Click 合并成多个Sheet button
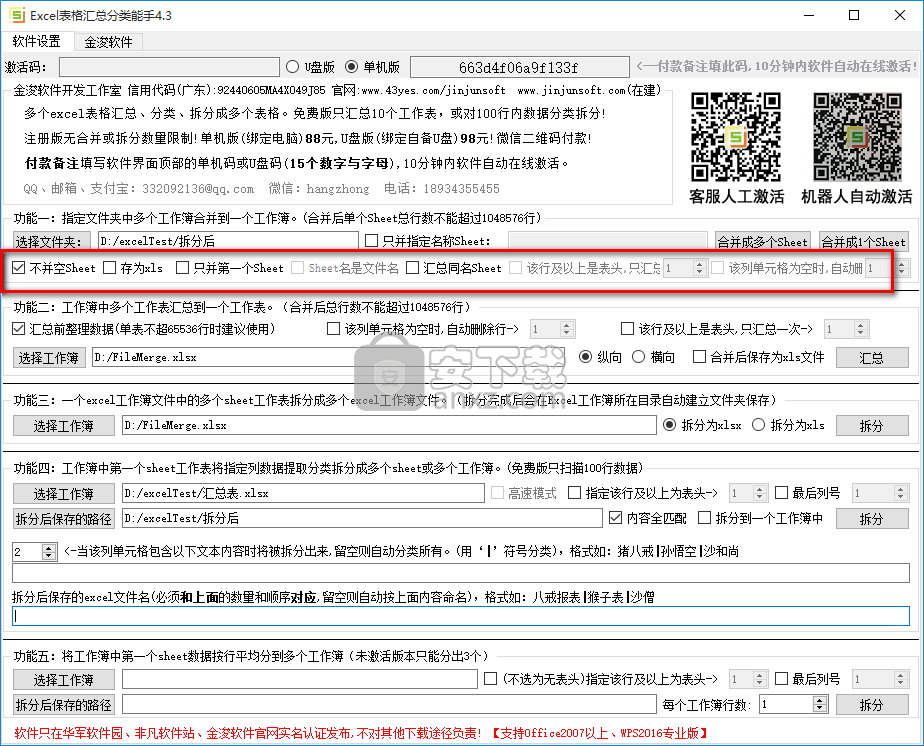The width and height of the screenshot is (924, 746). (x=762, y=241)
